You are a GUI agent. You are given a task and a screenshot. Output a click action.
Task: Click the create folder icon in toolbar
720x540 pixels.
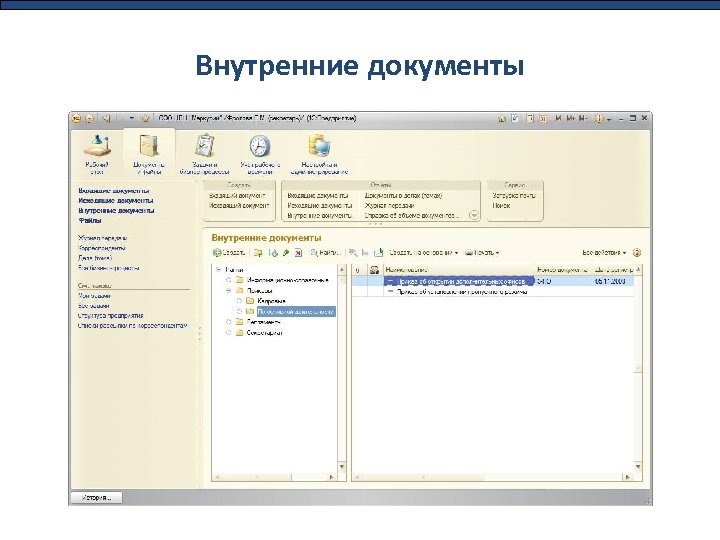[x=258, y=253]
